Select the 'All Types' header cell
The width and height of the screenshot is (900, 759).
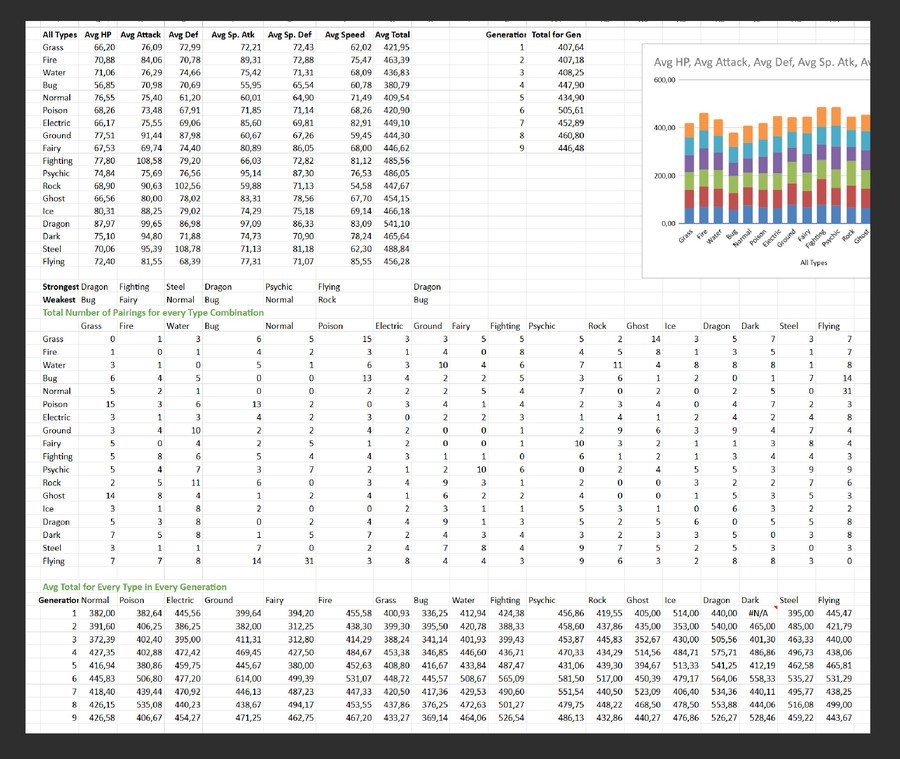click(60, 34)
